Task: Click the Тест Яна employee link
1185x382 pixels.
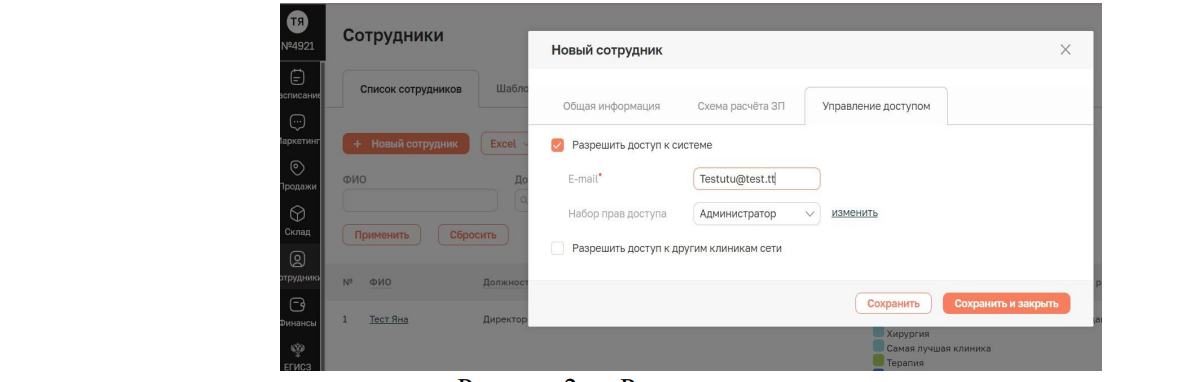Action: 388,319
